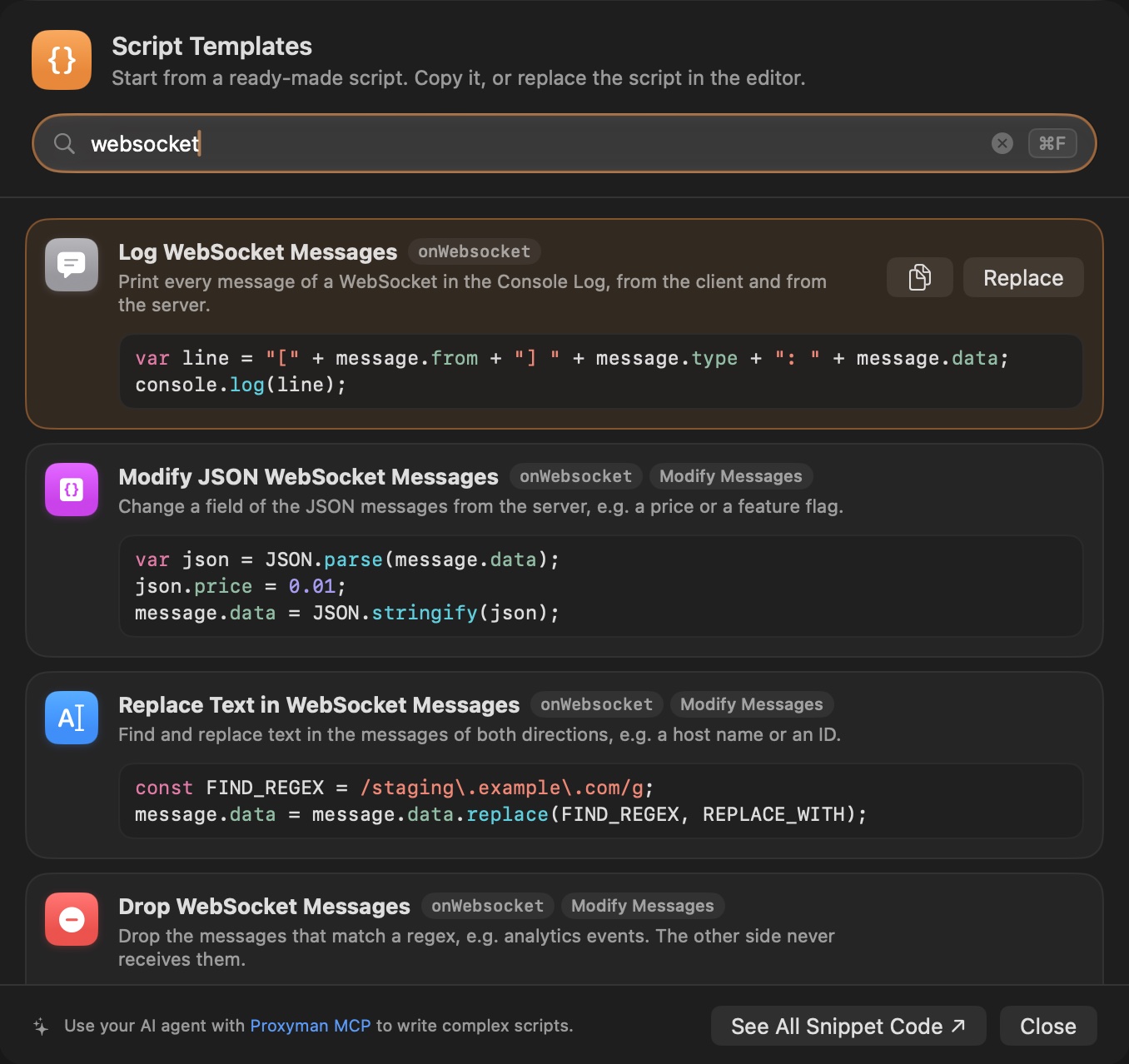Image resolution: width=1129 pixels, height=1064 pixels.
Task: Click the message.data = JSON.stringify(json) line
Action: [346, 613]
